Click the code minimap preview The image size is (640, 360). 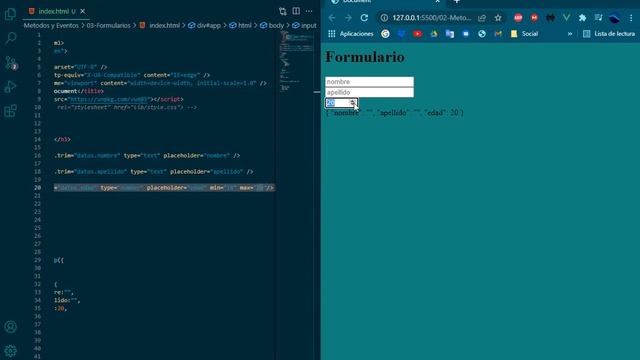296,61
